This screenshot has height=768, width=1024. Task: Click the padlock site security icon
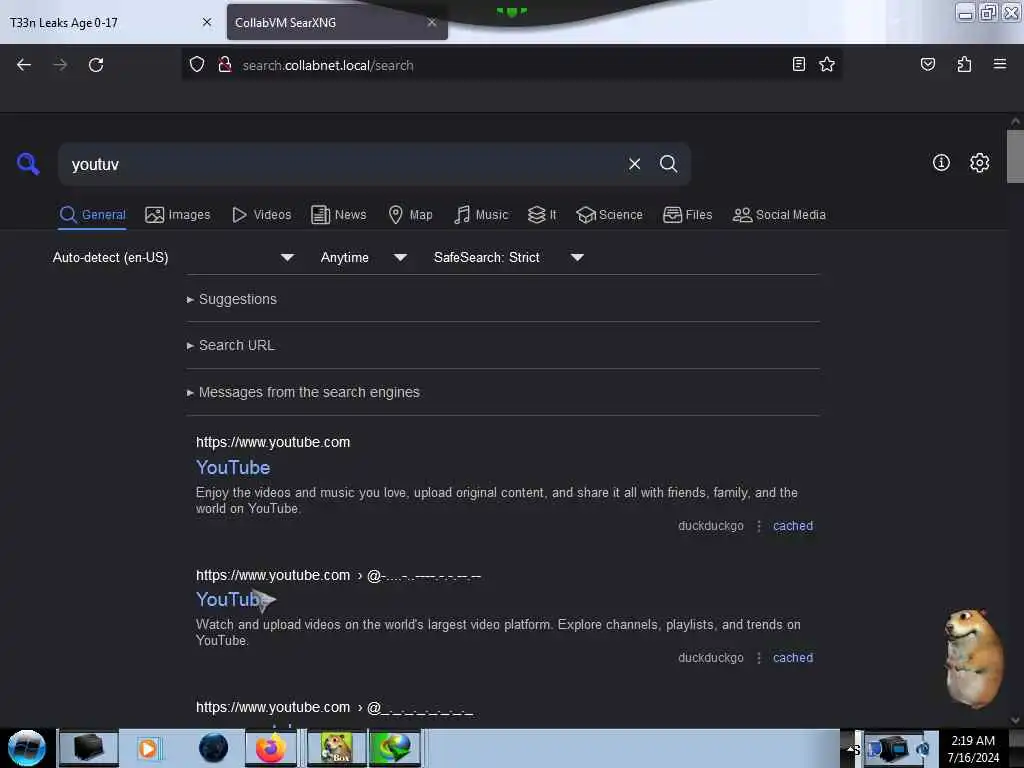coord(225,64)
